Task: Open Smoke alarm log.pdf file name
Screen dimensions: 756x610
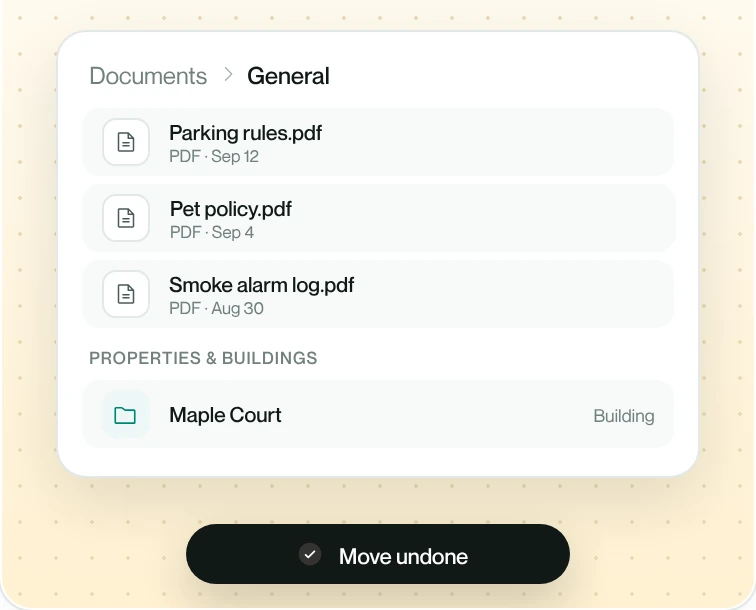Action: tap(261, 285)
